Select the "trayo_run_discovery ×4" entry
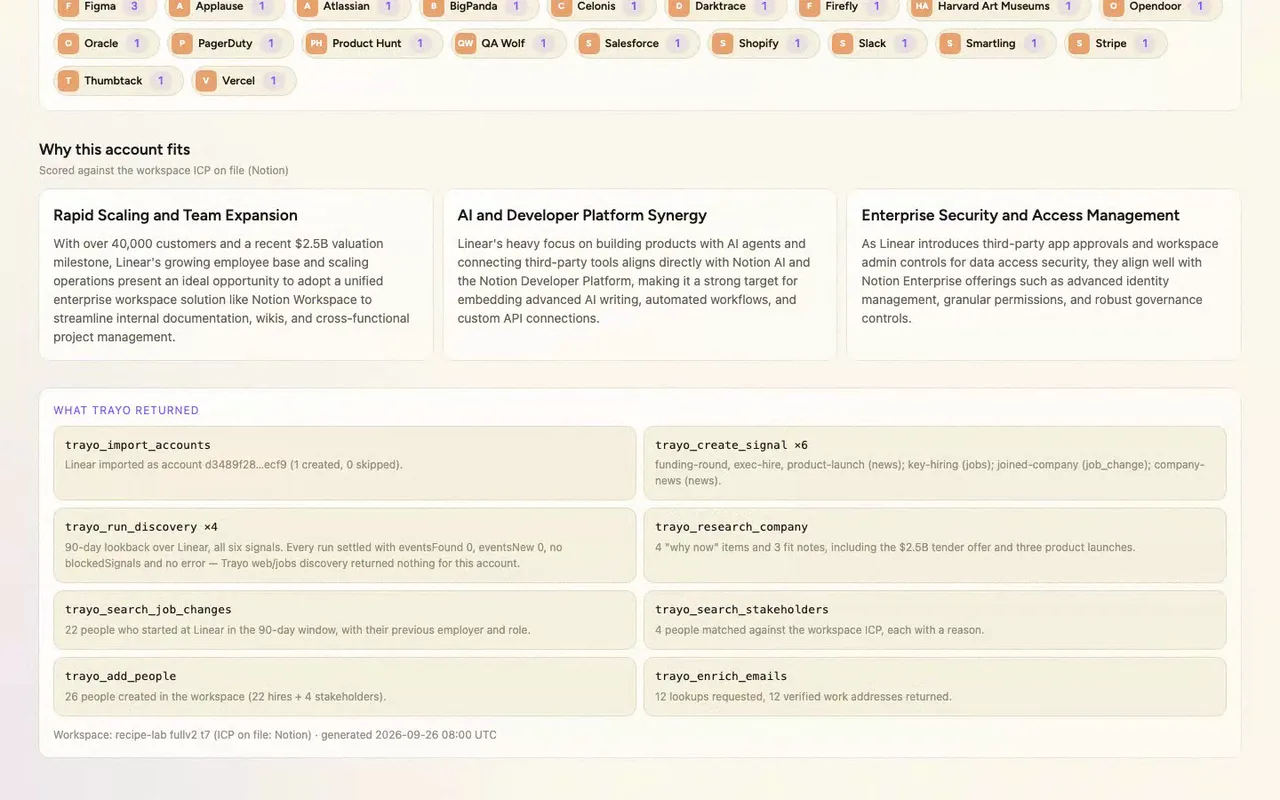The height and width of the screenshot is (800, 1280). click(344, 545)
